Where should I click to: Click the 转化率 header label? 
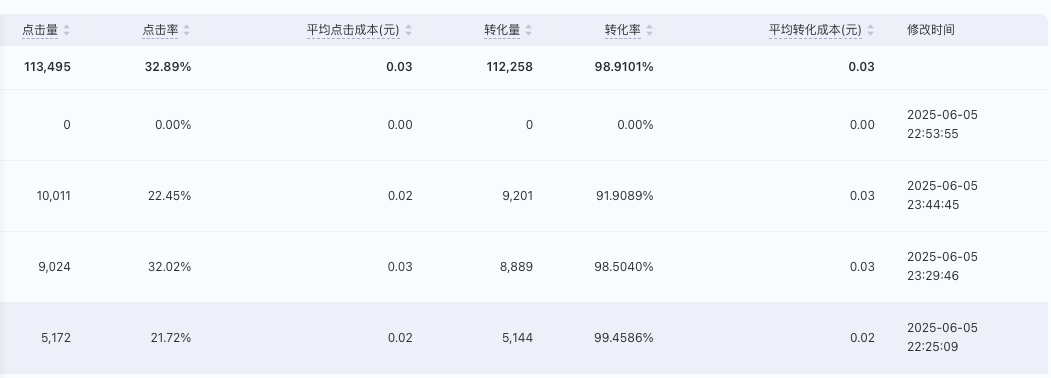coord(623,30)
